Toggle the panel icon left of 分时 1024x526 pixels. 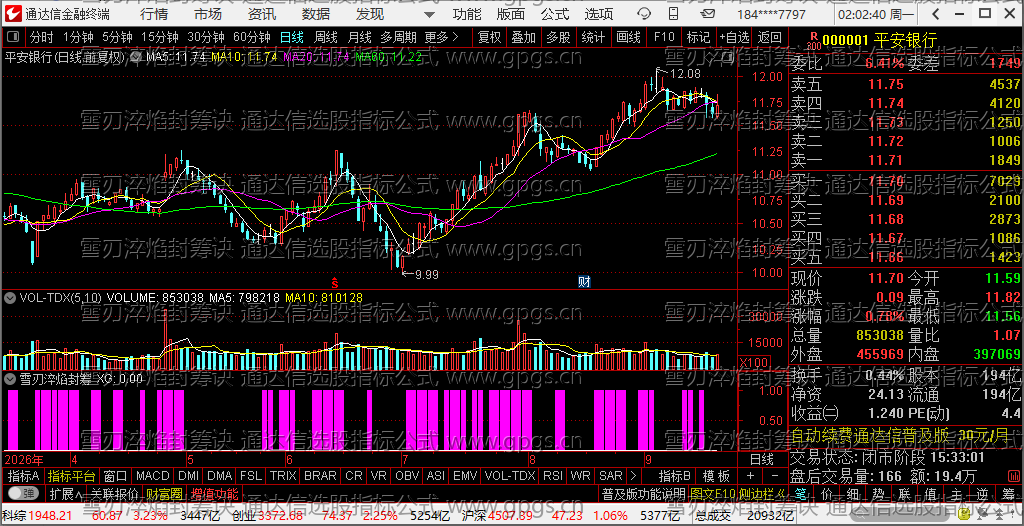coord(14,37)
